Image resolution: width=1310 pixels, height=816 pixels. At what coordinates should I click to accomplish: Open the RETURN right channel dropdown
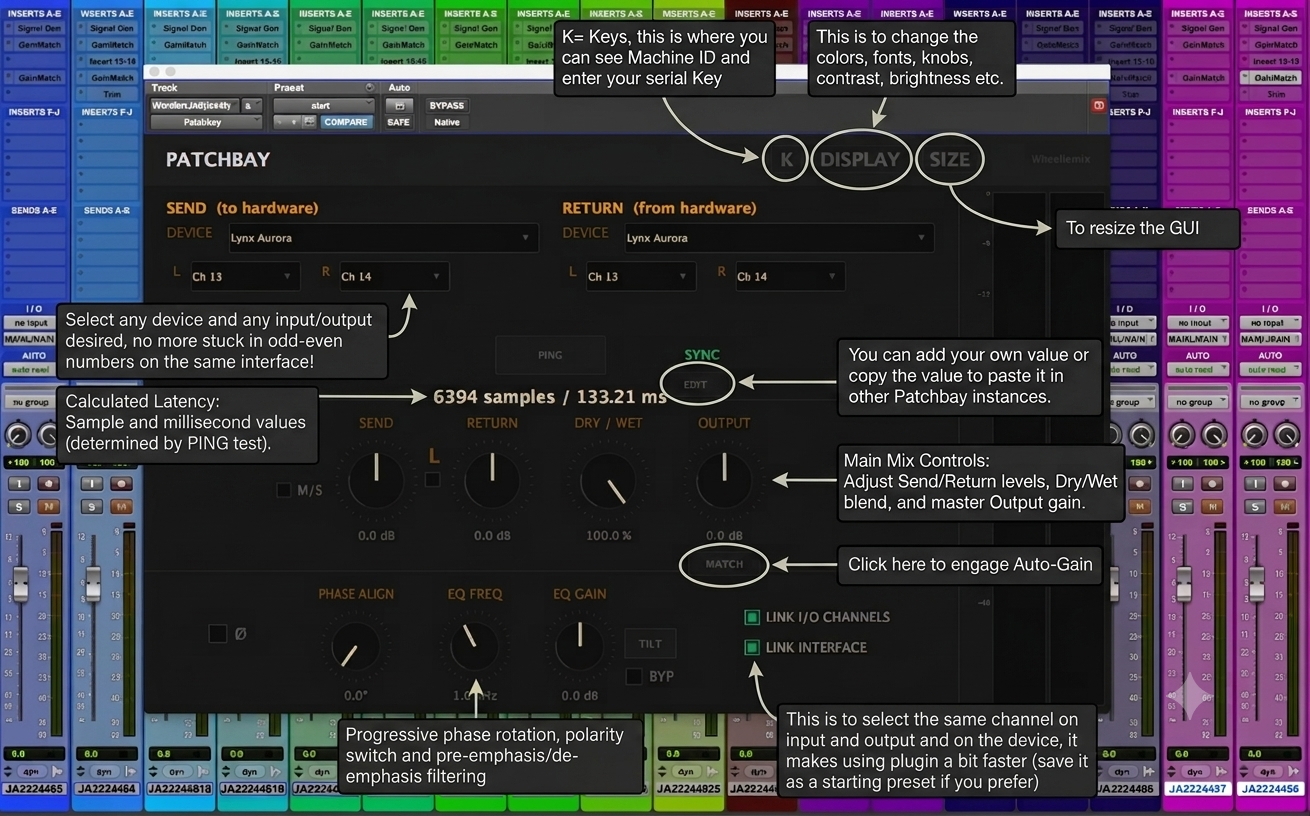789,276
